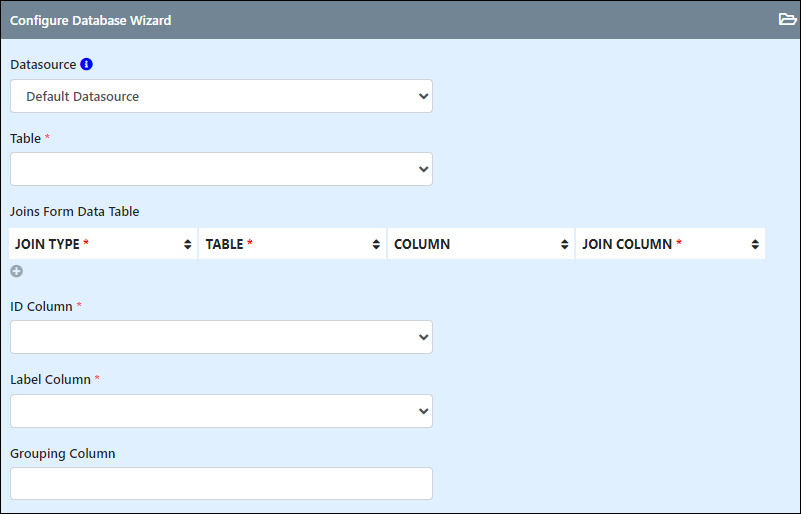Image resolution: width=801 pixels, height=514 pixels.
Task: Add a join row with plus icon
Action: [16, 271]
